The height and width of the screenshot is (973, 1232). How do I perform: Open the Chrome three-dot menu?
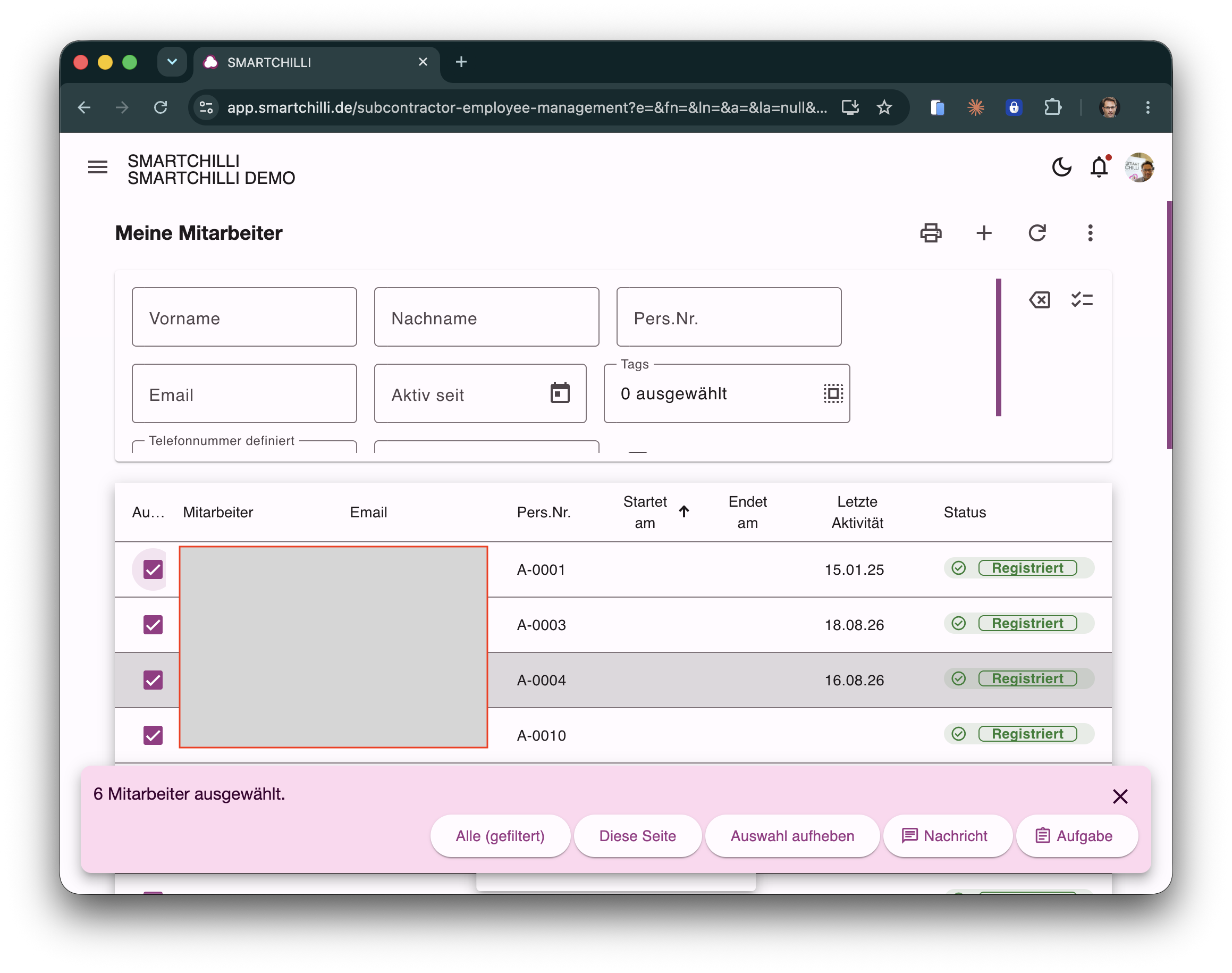click(x=1147, y=107)
